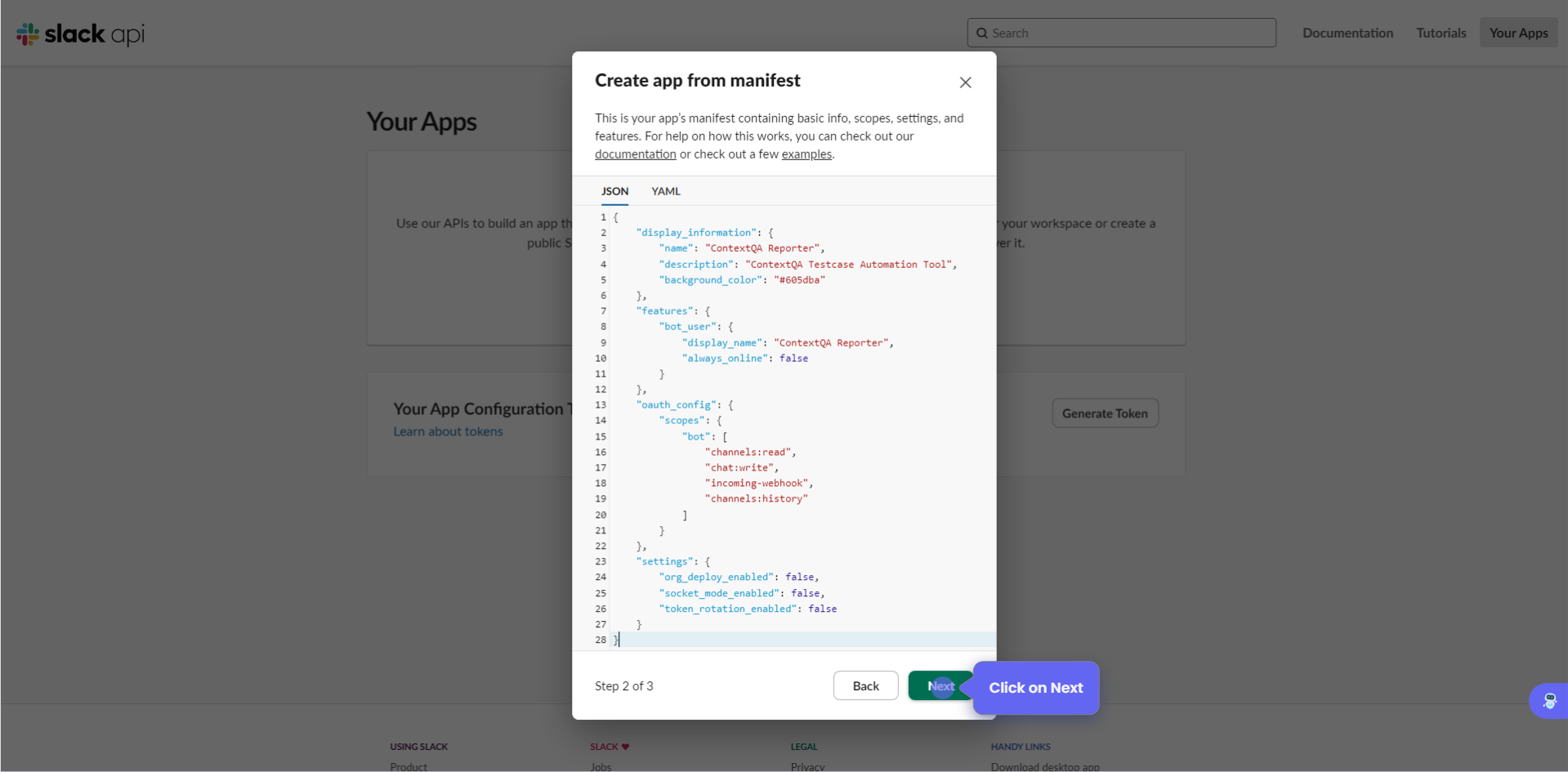Click the Slack API logo
The height and width of the screenshot is (772, 1568).
point(80,33)
